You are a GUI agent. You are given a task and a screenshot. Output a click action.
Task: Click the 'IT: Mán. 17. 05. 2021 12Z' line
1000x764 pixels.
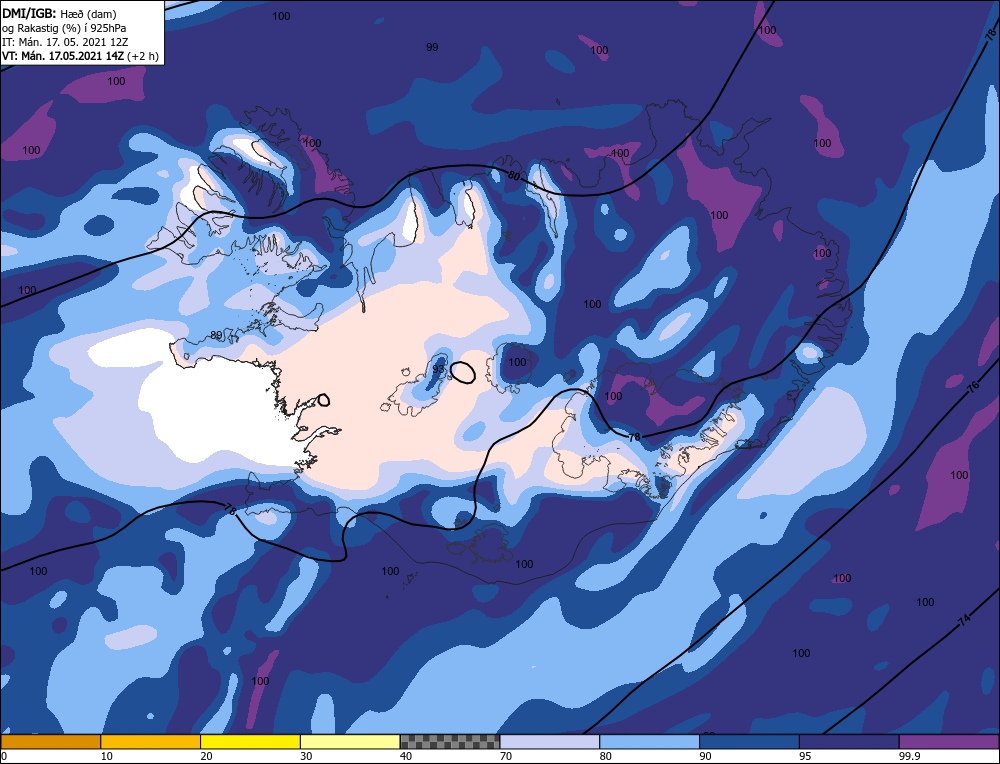(x=65, y=42)
